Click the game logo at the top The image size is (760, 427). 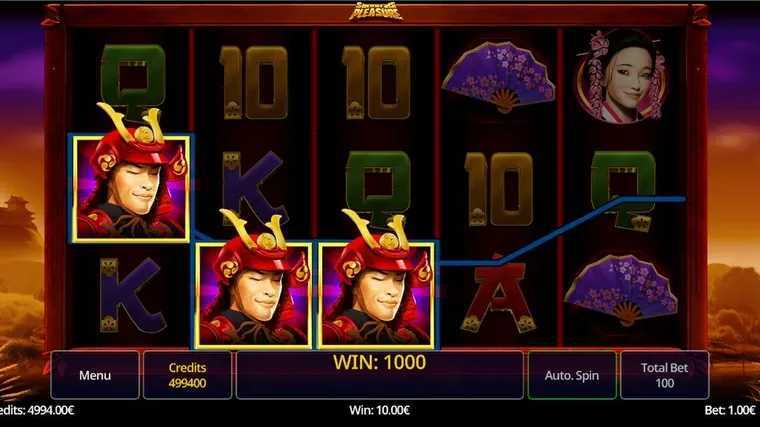click(376, 11)
